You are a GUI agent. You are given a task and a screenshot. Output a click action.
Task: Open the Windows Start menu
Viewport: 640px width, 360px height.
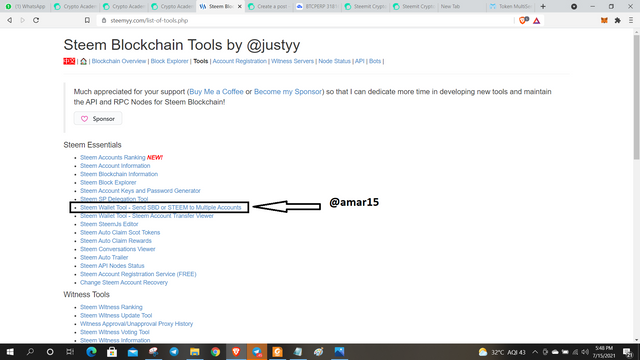(10, 352)
